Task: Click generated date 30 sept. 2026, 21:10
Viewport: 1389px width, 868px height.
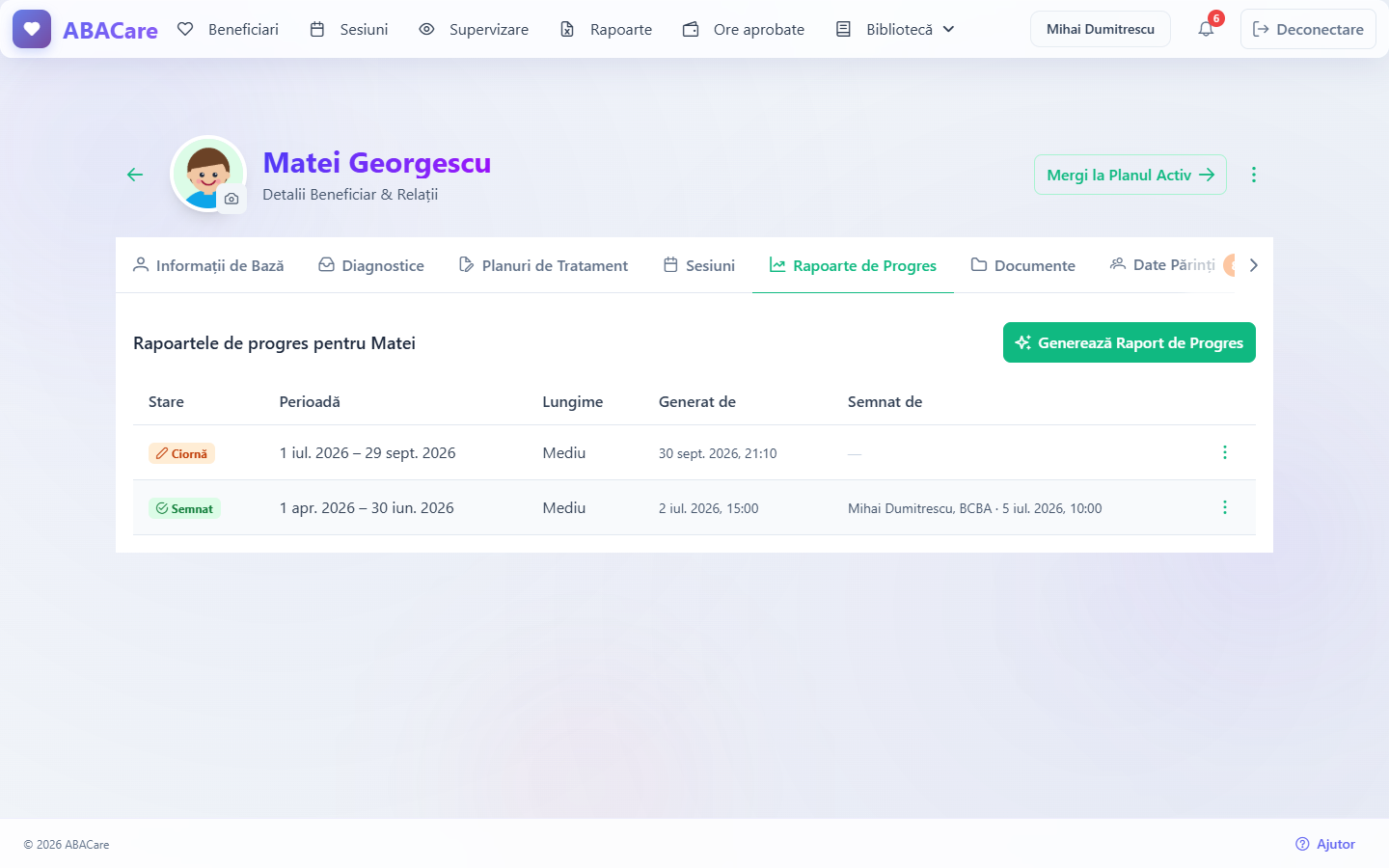Action: point(718,453)
